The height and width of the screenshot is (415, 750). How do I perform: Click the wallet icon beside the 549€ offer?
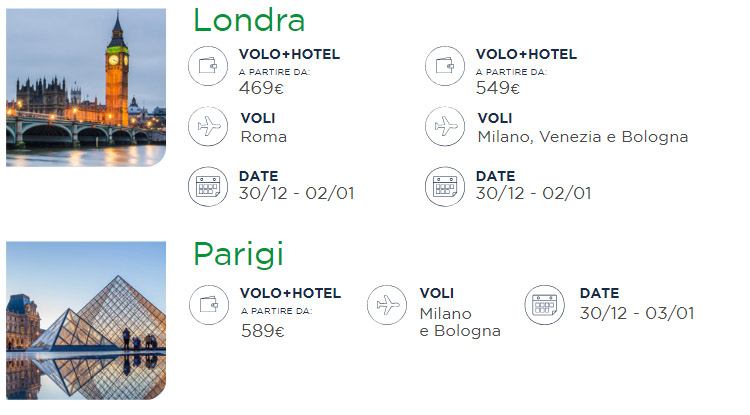tap(445, 66)
